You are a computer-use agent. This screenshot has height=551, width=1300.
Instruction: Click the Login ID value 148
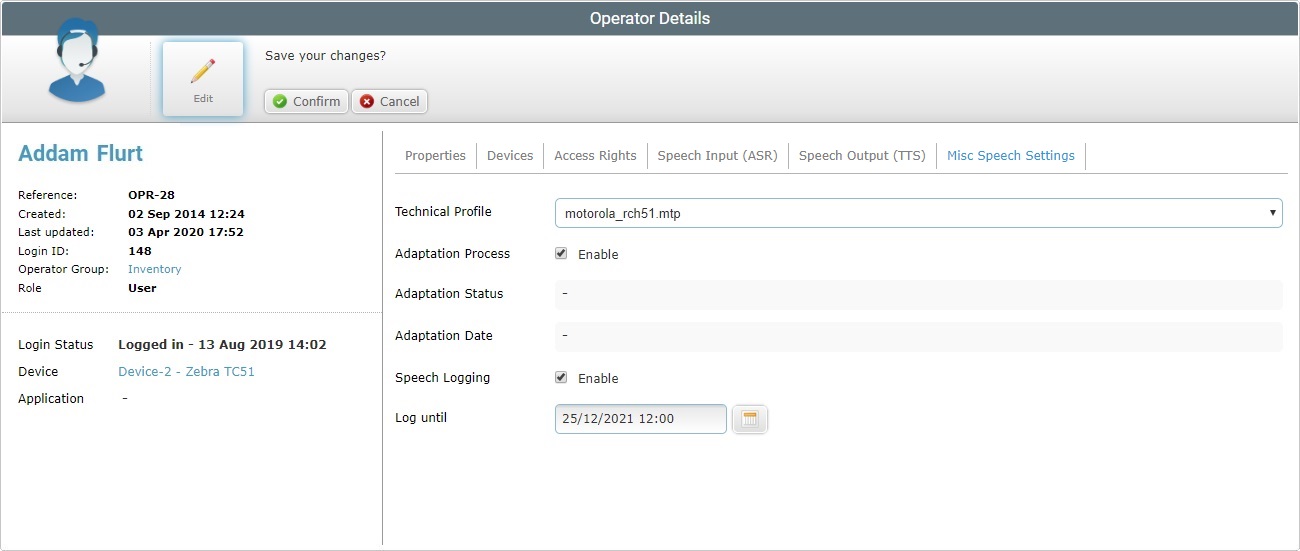click(x=140, y=251)
